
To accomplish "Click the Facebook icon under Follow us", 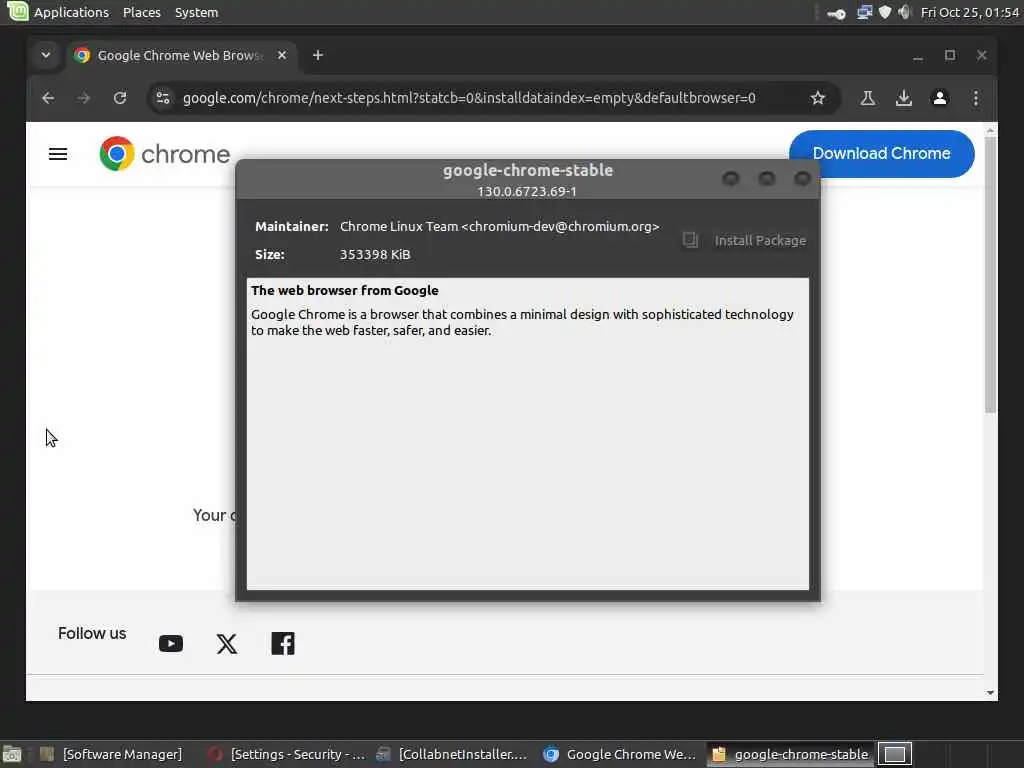I will [x=283, y=644].
